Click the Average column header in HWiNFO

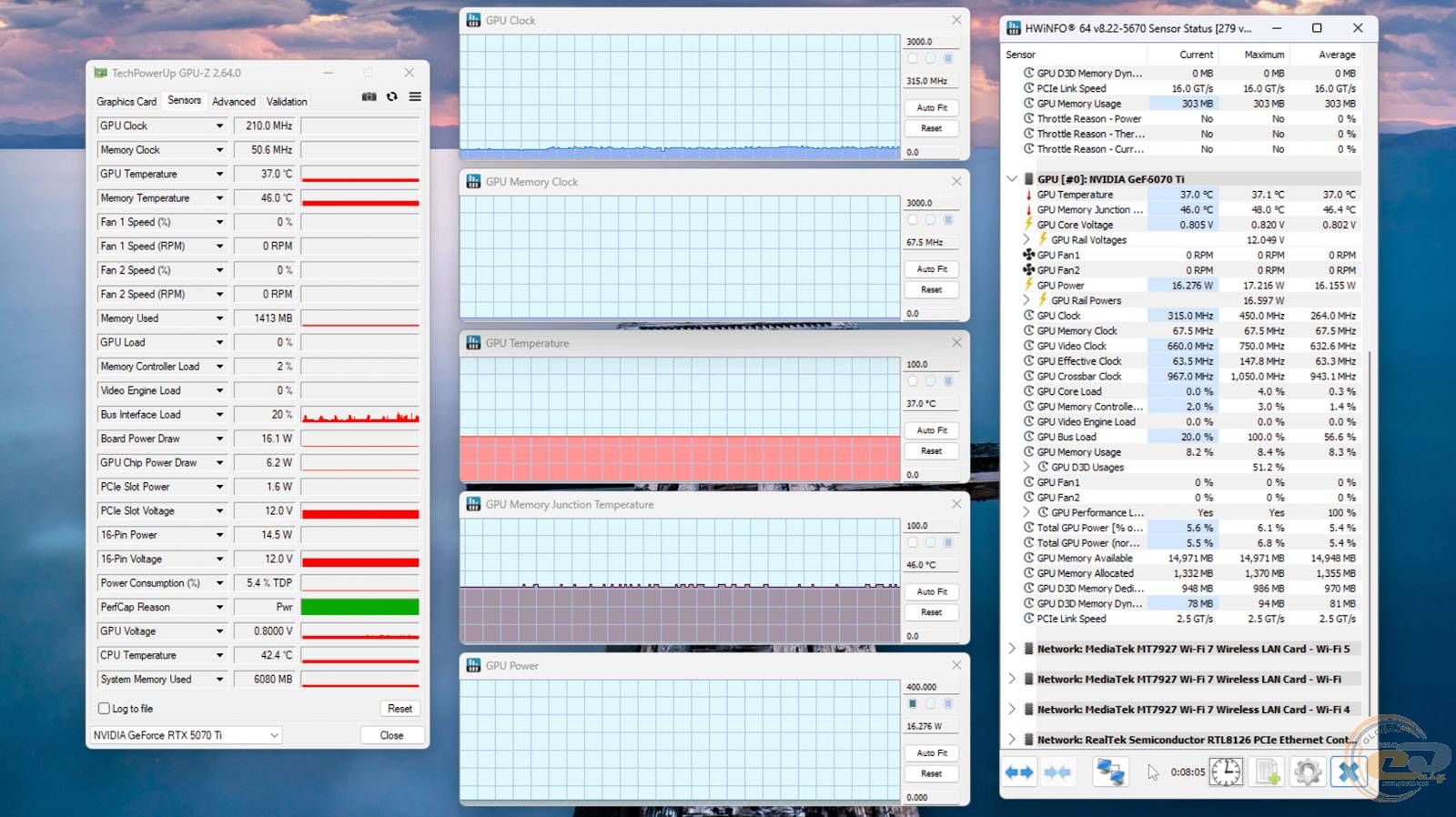1337,55
